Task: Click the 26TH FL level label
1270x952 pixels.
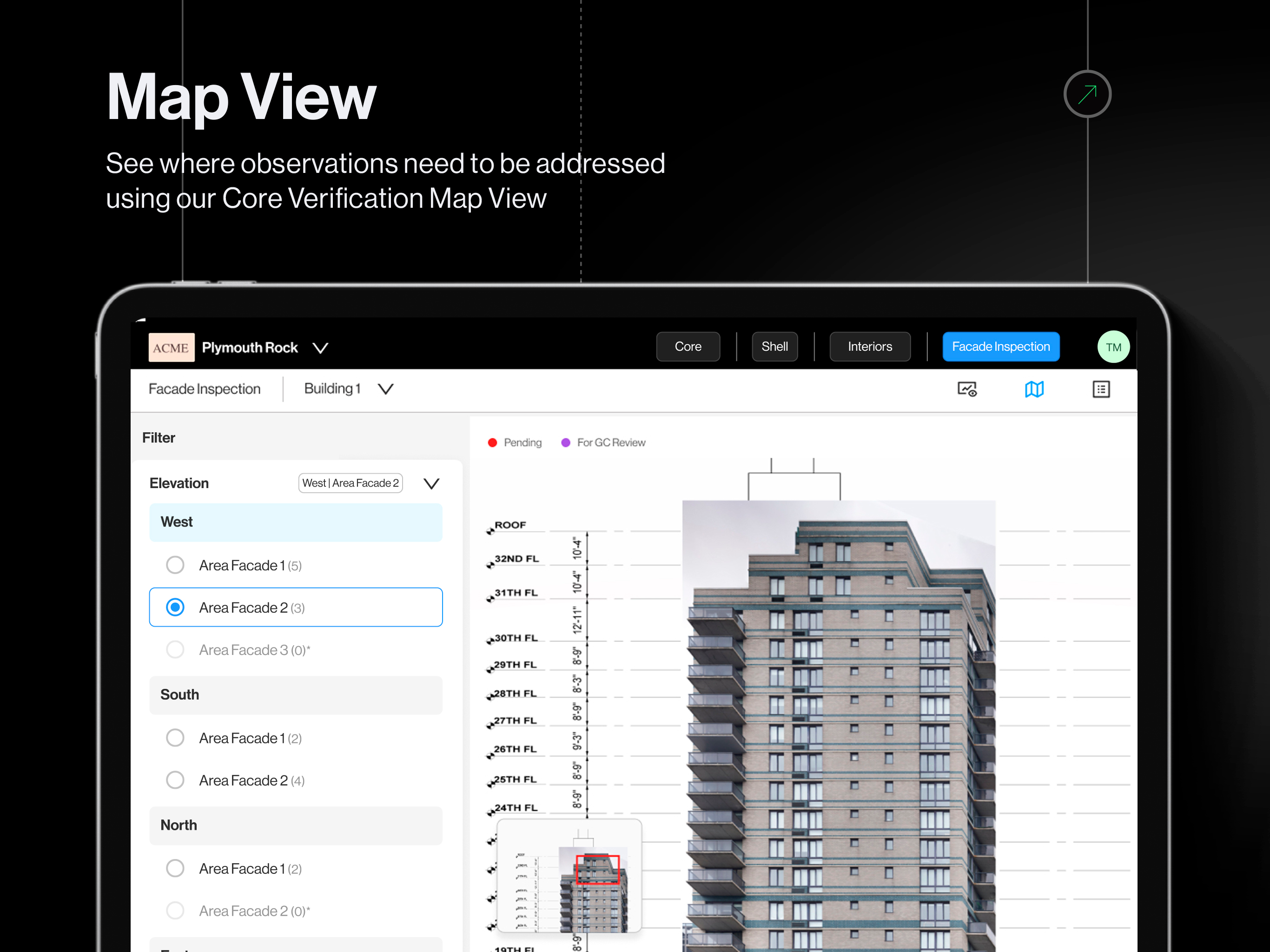Action: (x=515, y=749)
